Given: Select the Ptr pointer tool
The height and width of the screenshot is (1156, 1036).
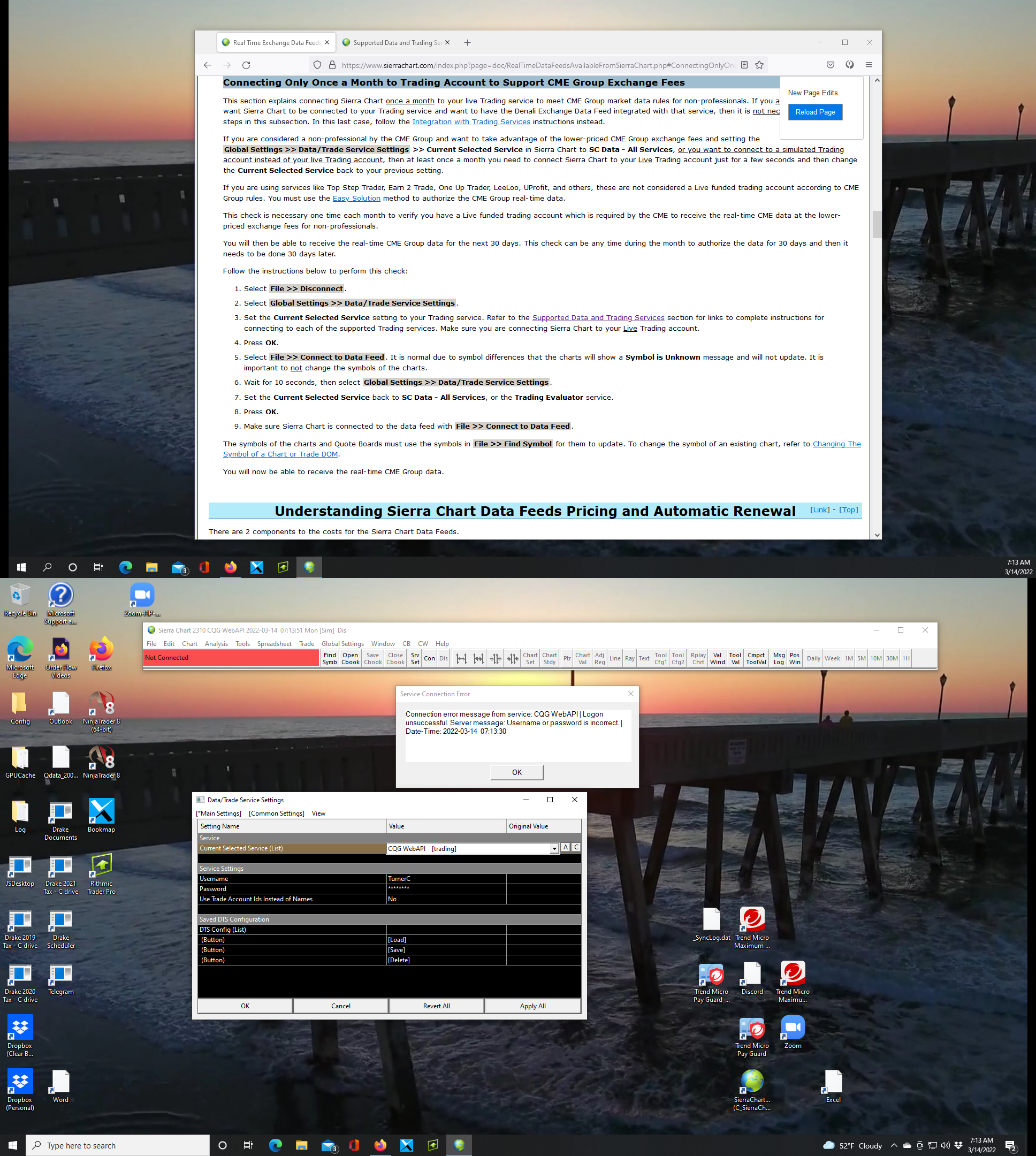Looking at the screenshot, I should point(567,658).
